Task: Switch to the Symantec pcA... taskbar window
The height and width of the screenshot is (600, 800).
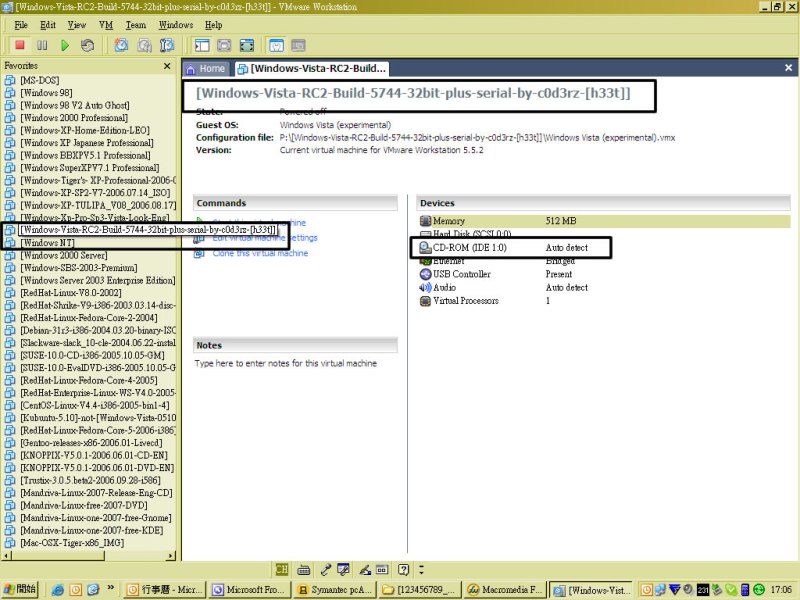Action: pos(336,590)
